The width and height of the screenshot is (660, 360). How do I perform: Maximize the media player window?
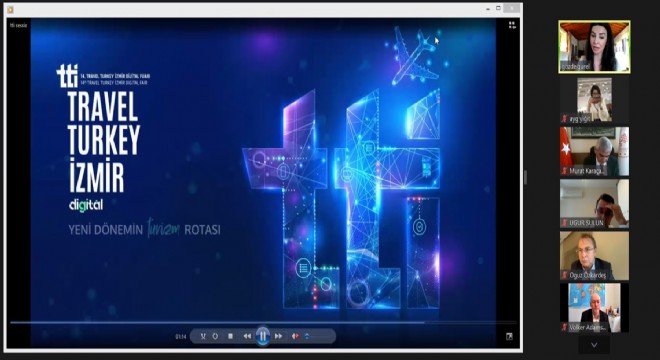pos(498,8)
